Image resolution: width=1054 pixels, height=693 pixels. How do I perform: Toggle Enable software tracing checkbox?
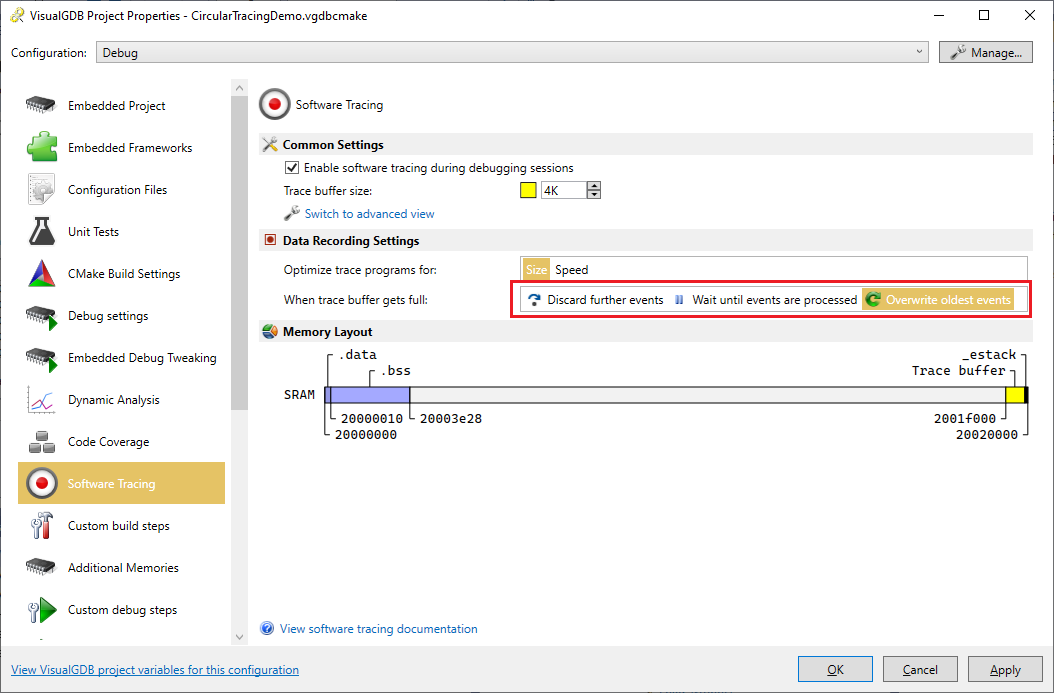point(292,167)
